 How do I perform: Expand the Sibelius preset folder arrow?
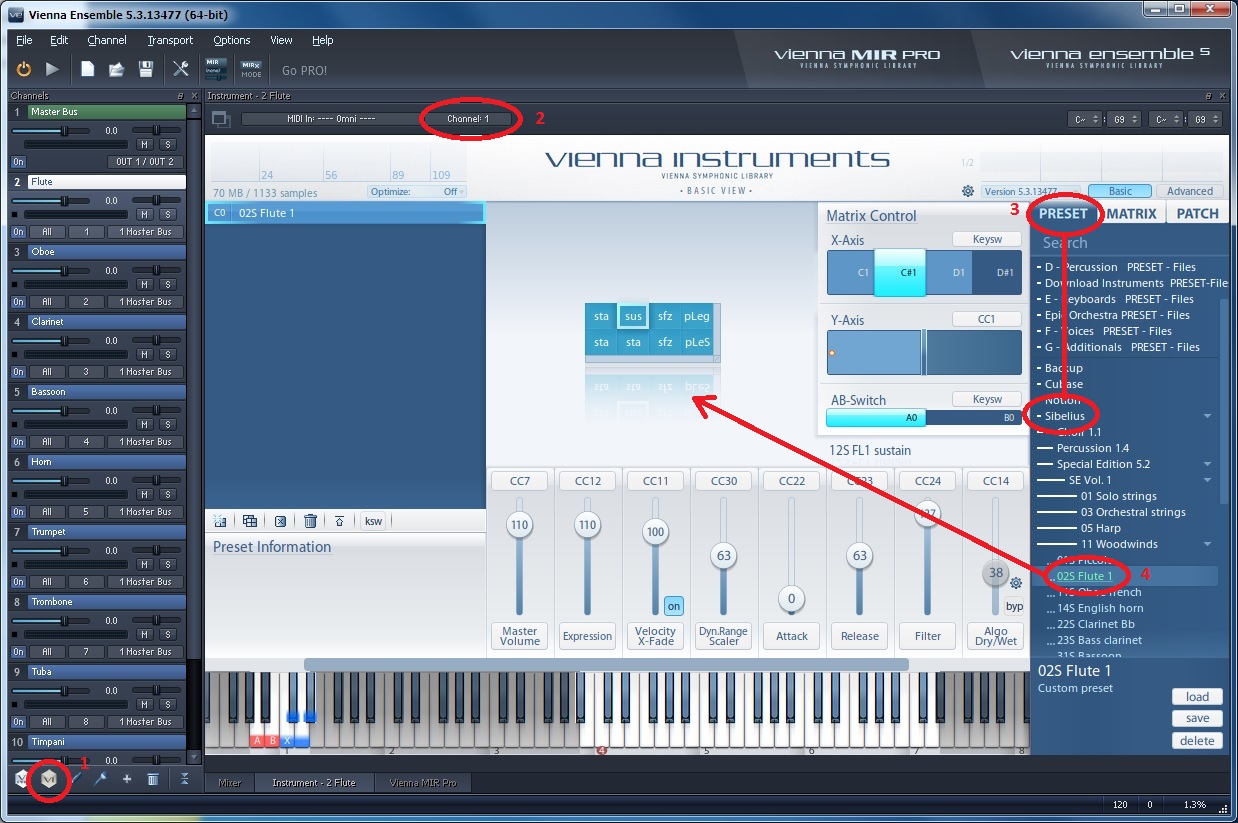click(1208, 416)
